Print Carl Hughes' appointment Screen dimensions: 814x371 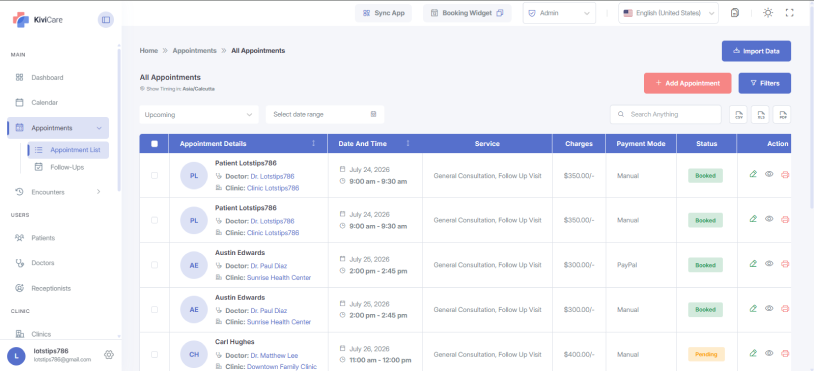click(785, 353)
